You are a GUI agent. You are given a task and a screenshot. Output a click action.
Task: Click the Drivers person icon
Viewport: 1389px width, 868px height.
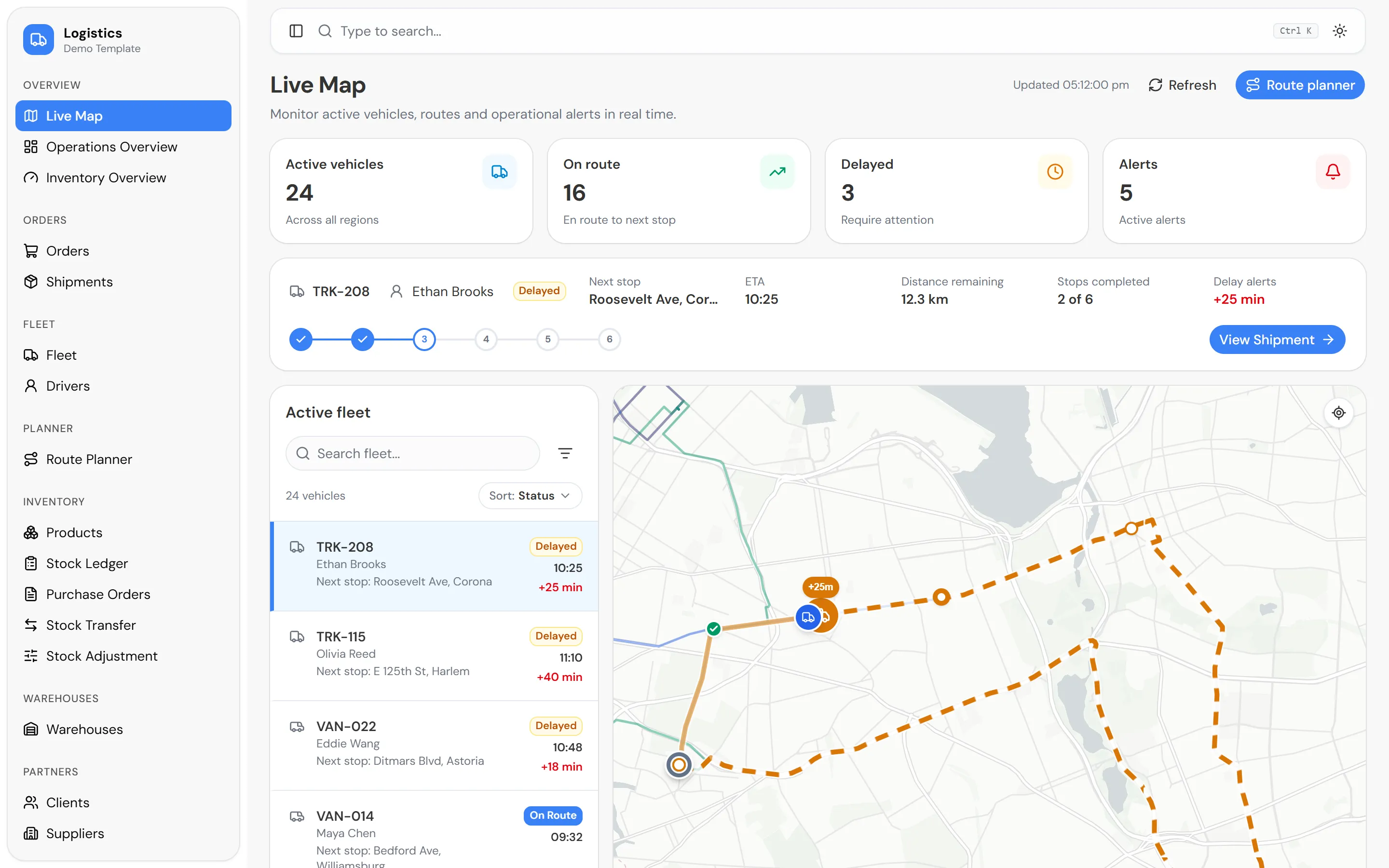point(31,386)
